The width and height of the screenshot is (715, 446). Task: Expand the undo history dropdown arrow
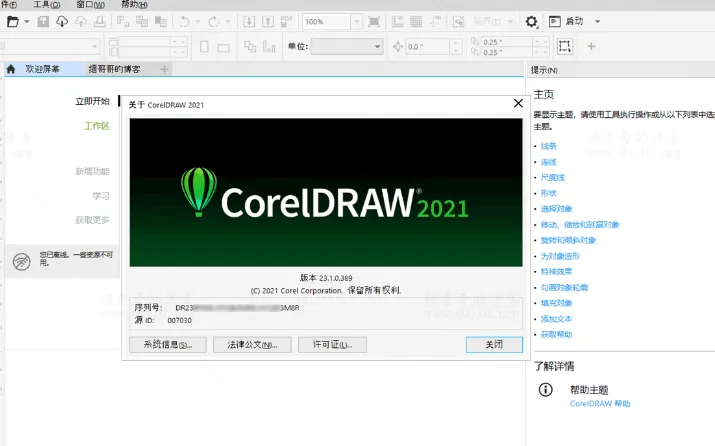pyautogui.click(x=198, y=21)
